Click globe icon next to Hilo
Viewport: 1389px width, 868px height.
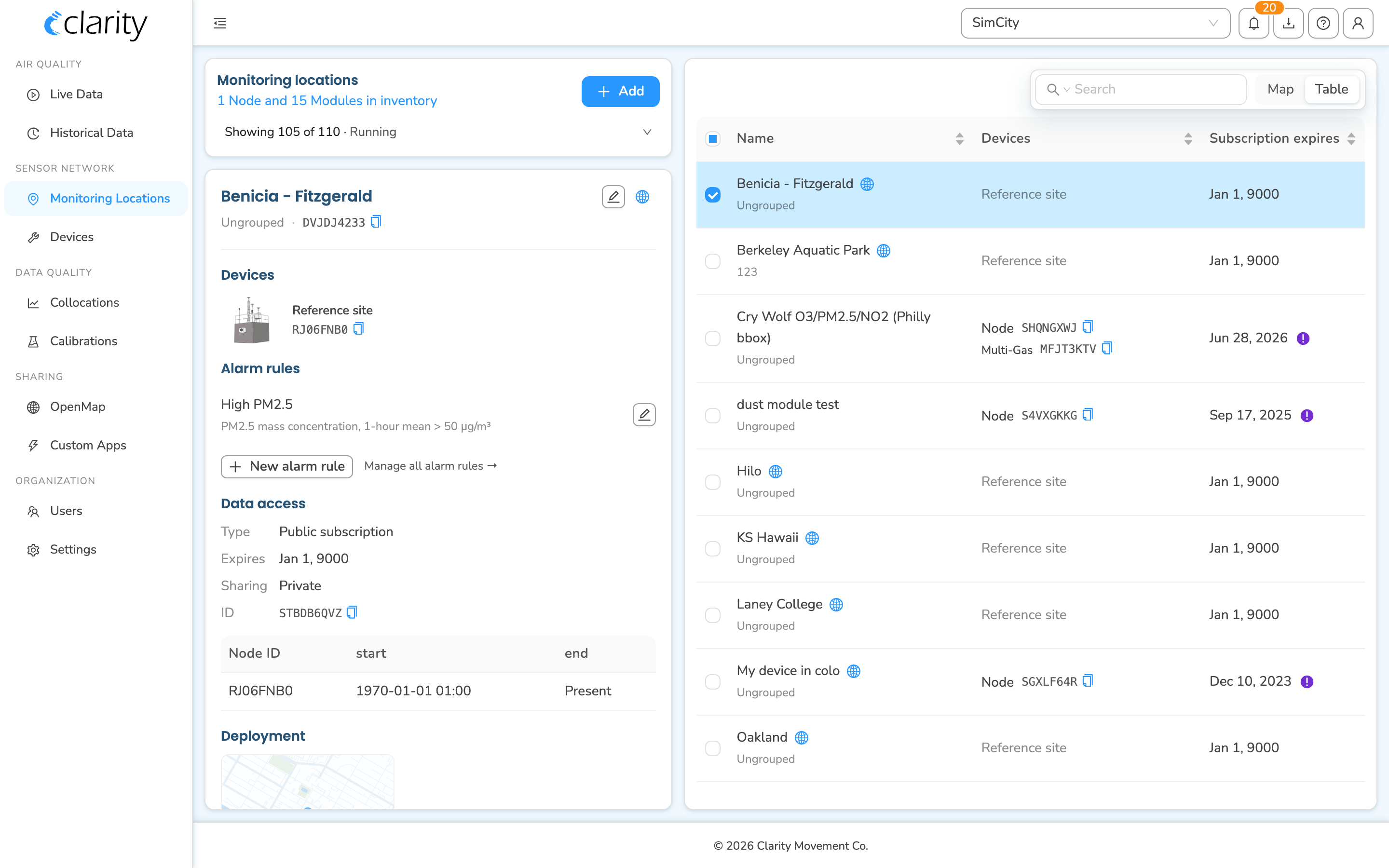coord(776,471)
